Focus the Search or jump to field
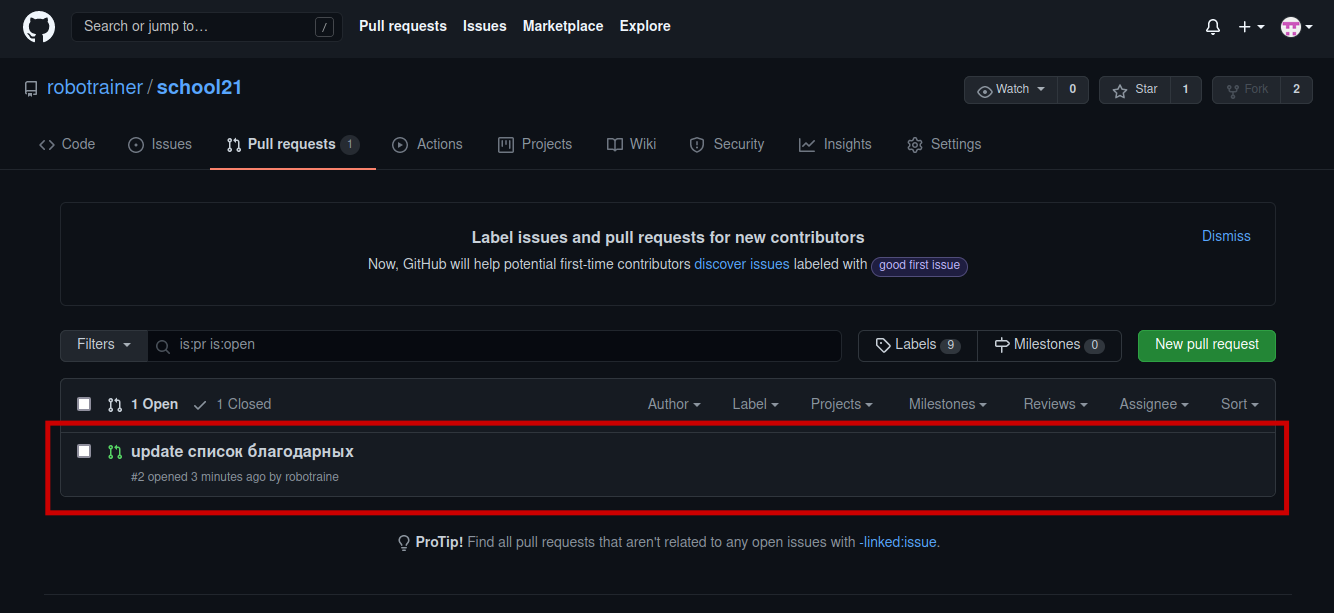Screen dimensions: 1334x613 207,27
